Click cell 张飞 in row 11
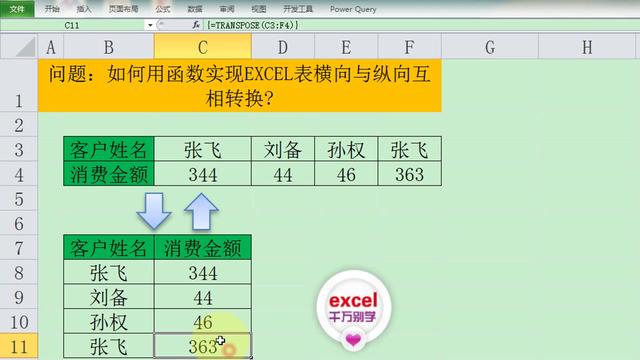The image size is (640, 360). click(109, 346)
